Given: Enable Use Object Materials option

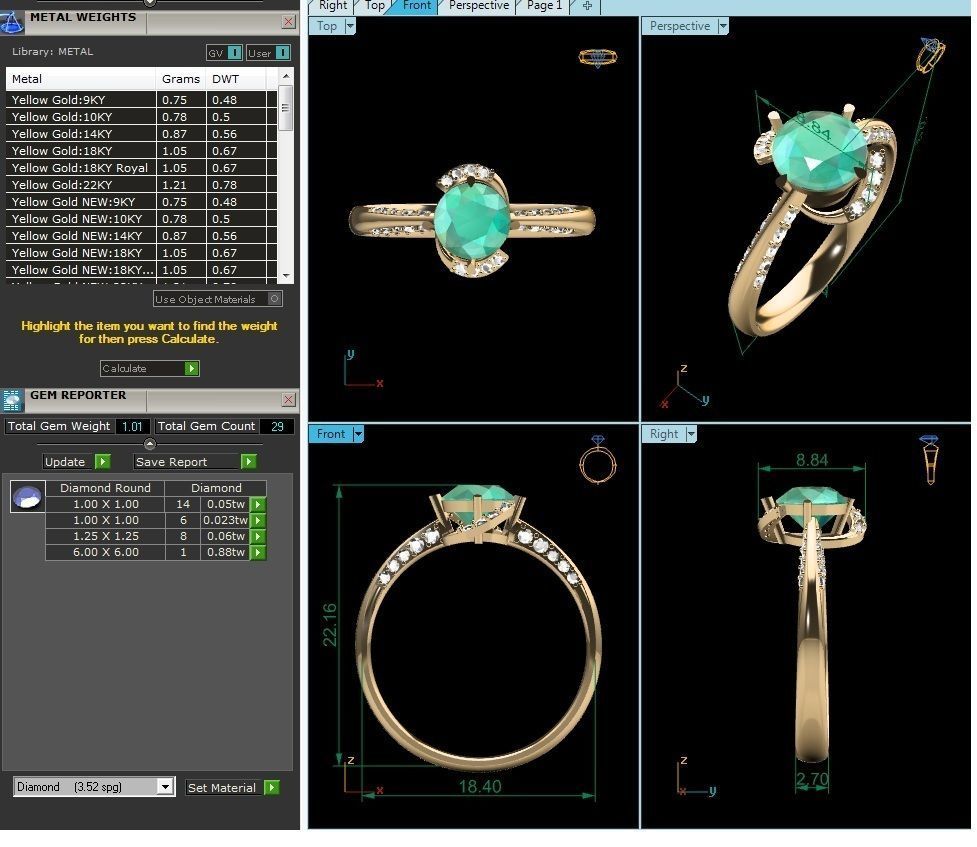Looking at the screenshot, I should (217, 299).
